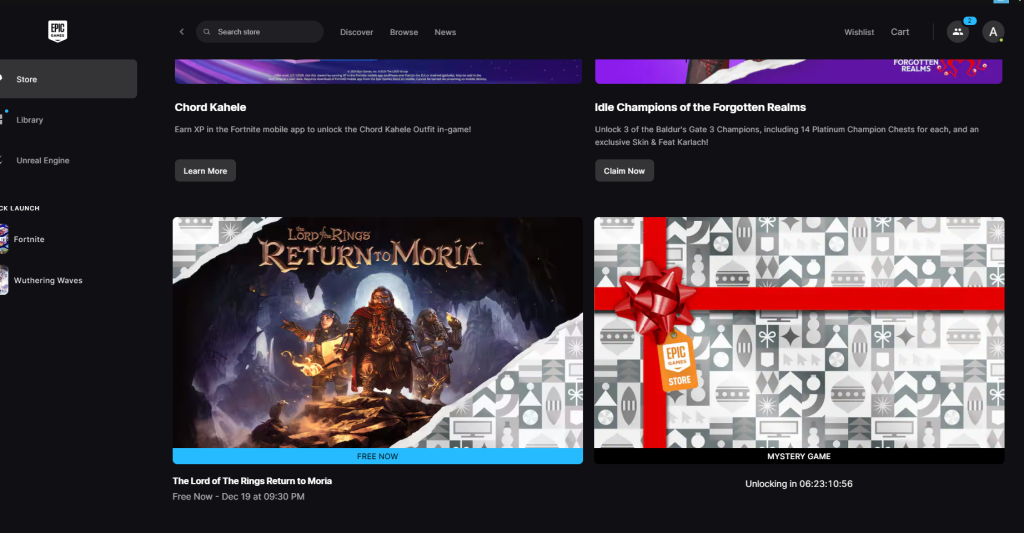
Task: Click the Idle Champions description text
Action: [x=786, y=136]
